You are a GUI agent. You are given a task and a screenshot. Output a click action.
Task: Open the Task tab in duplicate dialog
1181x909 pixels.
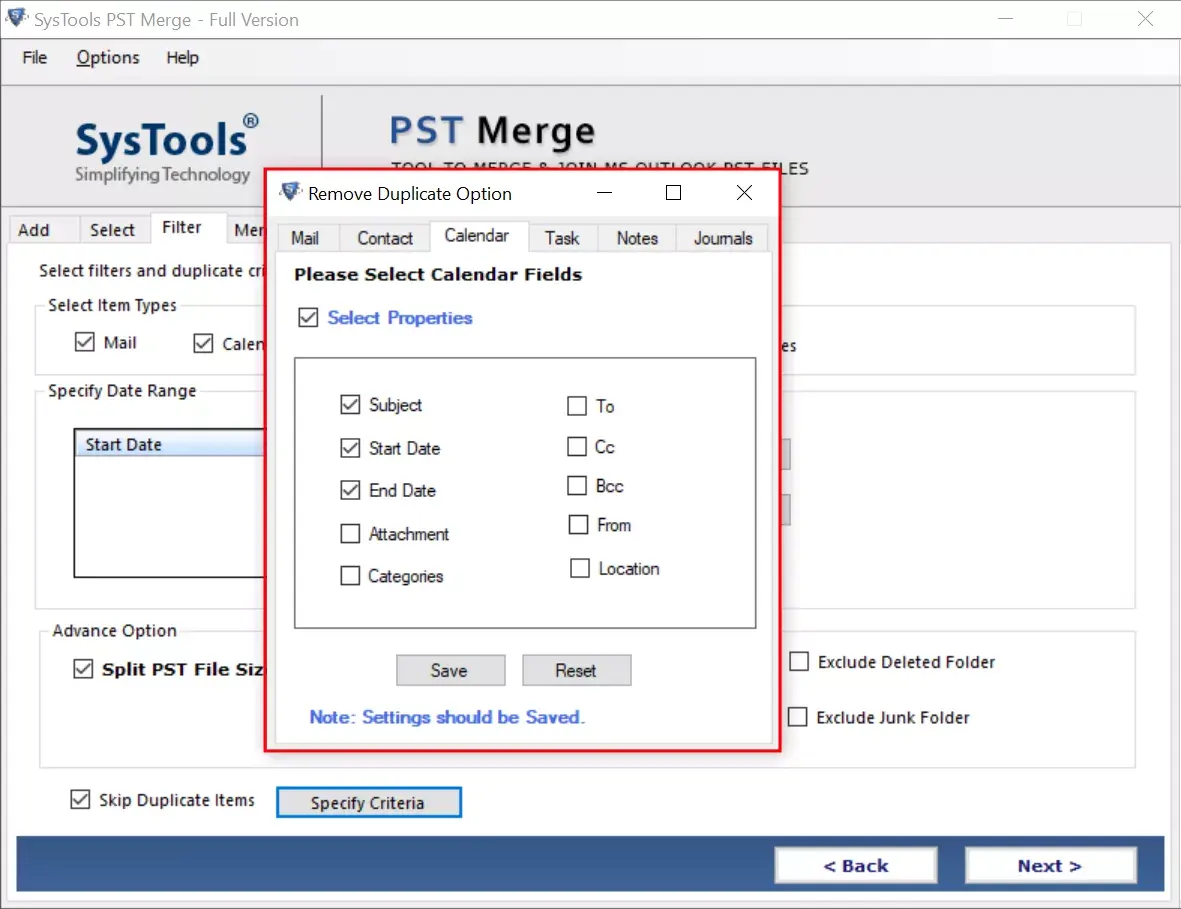(x=562, y=238)
